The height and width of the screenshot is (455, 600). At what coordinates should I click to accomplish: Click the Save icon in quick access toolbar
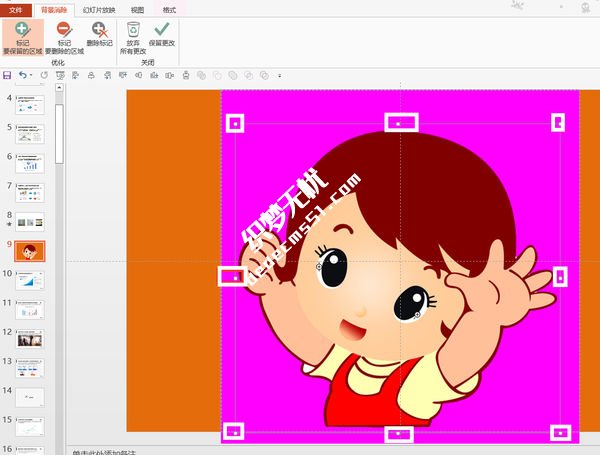(x=7, y=75)
